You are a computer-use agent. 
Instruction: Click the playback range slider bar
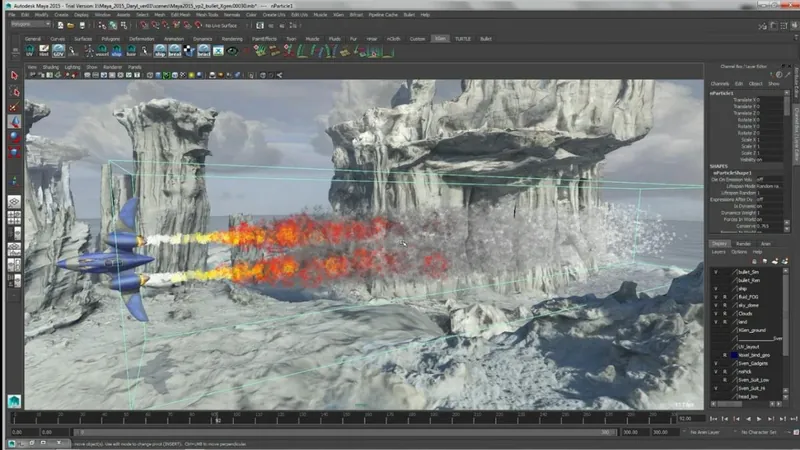[345, 432]
